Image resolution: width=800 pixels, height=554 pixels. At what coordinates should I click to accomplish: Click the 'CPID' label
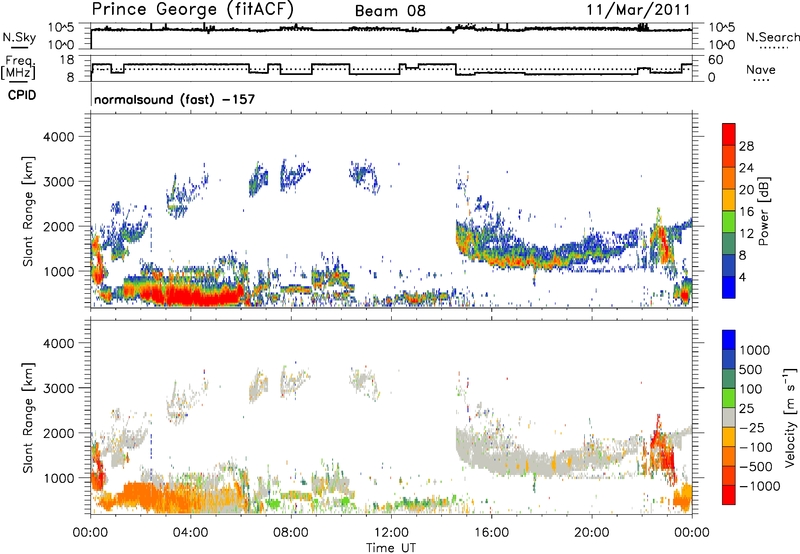[x=22, y=95]
